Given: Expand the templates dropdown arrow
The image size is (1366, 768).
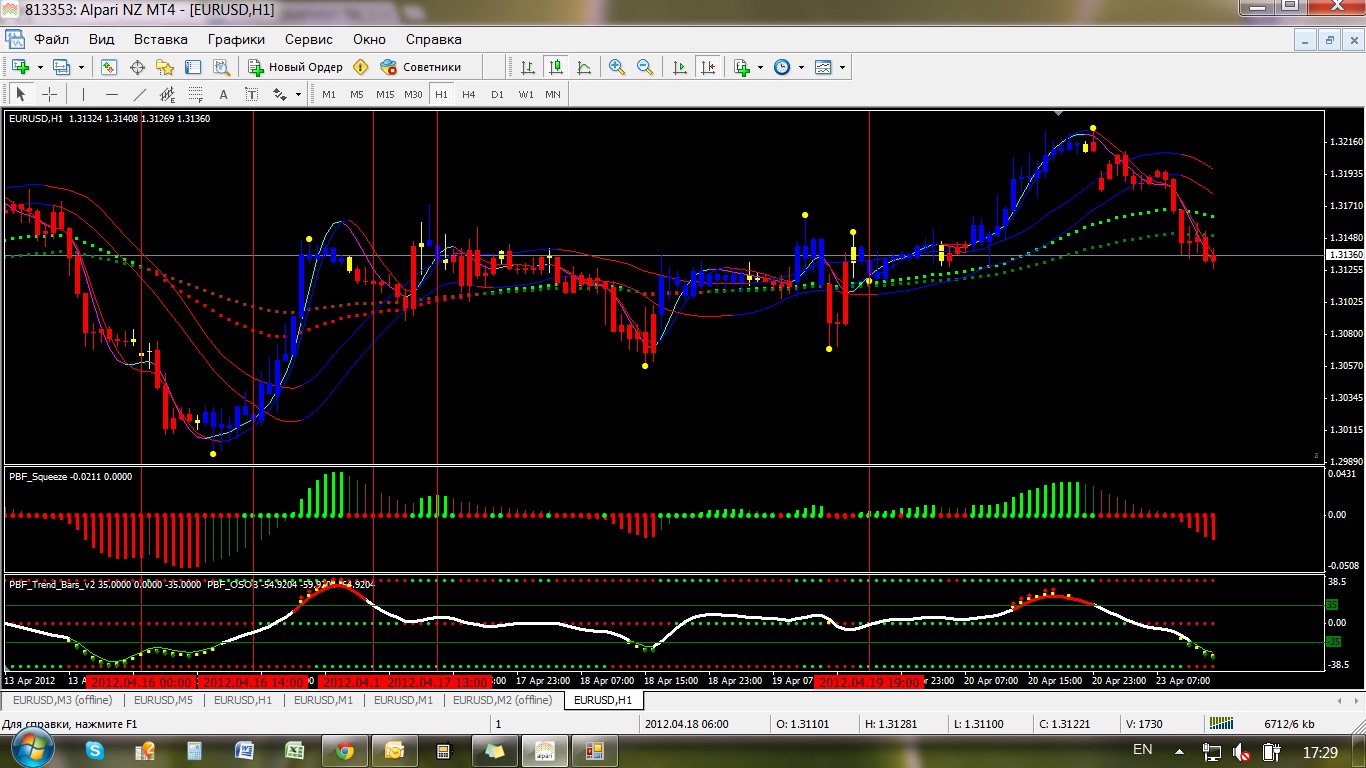Looking at the screenshot, I should point(842,67).
